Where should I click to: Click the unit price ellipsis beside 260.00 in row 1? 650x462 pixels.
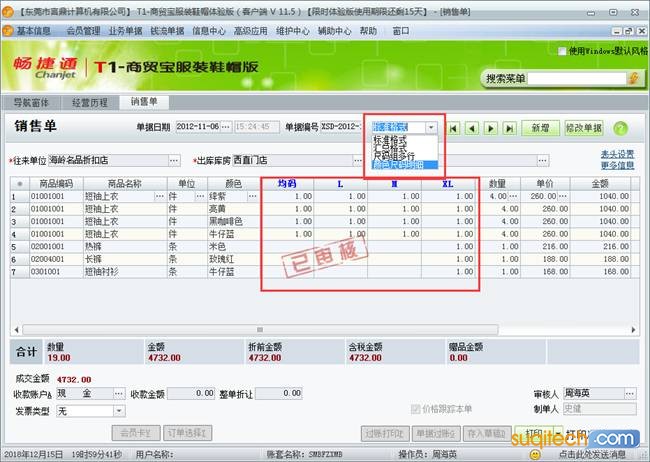[x=563, y=196]
